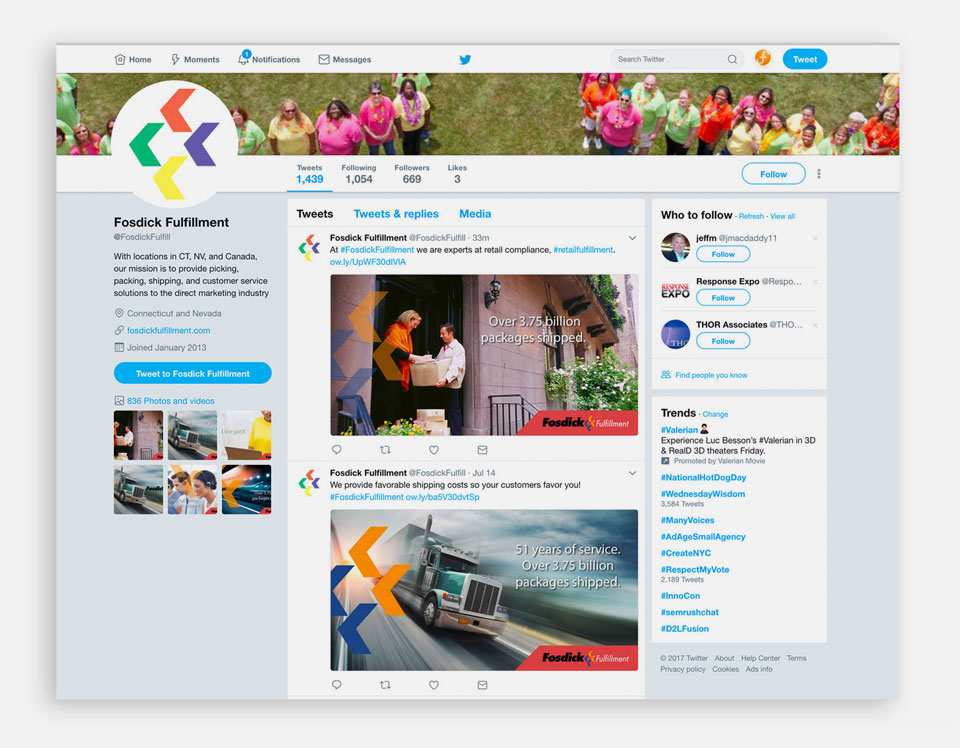This screenshot has height=748, width=960.
Task: Open the fosdickfulfillment.com website link
Action: point(168,330)
